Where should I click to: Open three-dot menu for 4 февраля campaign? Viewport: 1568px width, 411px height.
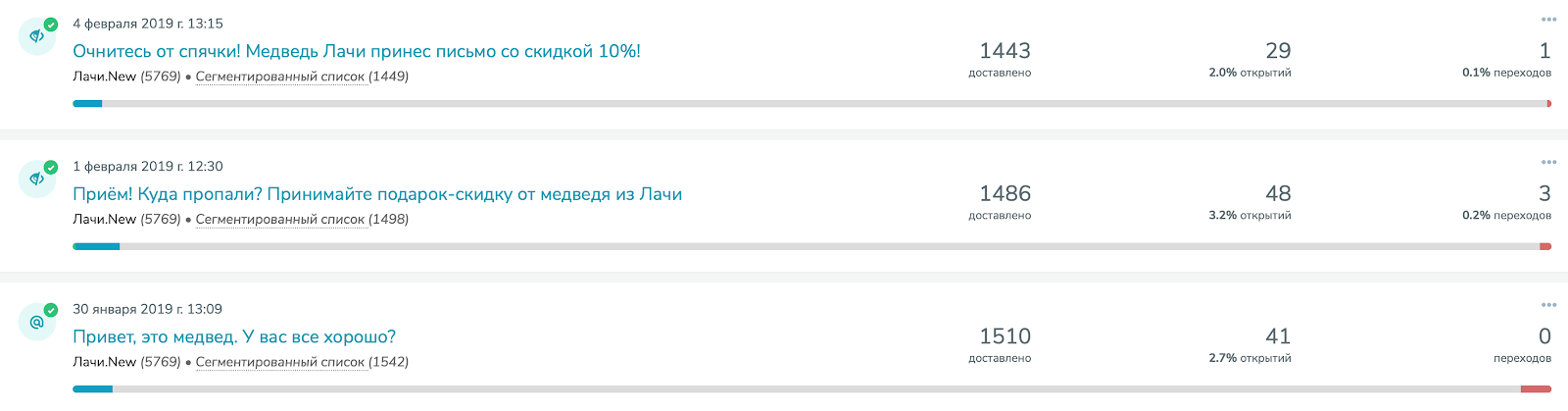pos(1548,20)
